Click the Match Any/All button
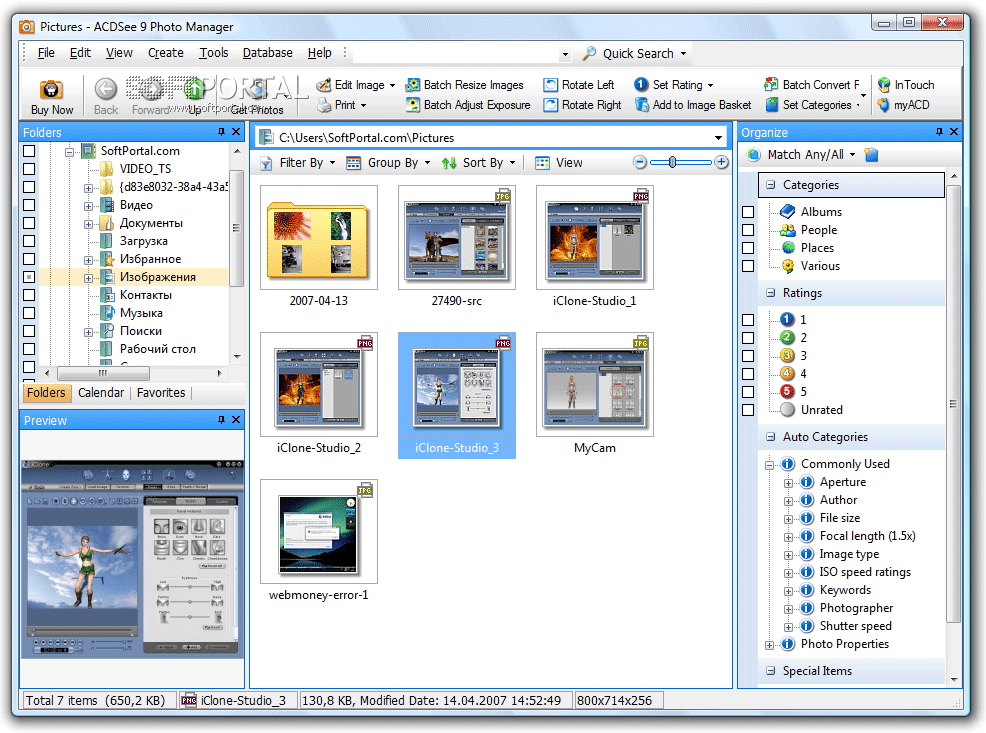 pyautogui.click(x=804, y=155)
